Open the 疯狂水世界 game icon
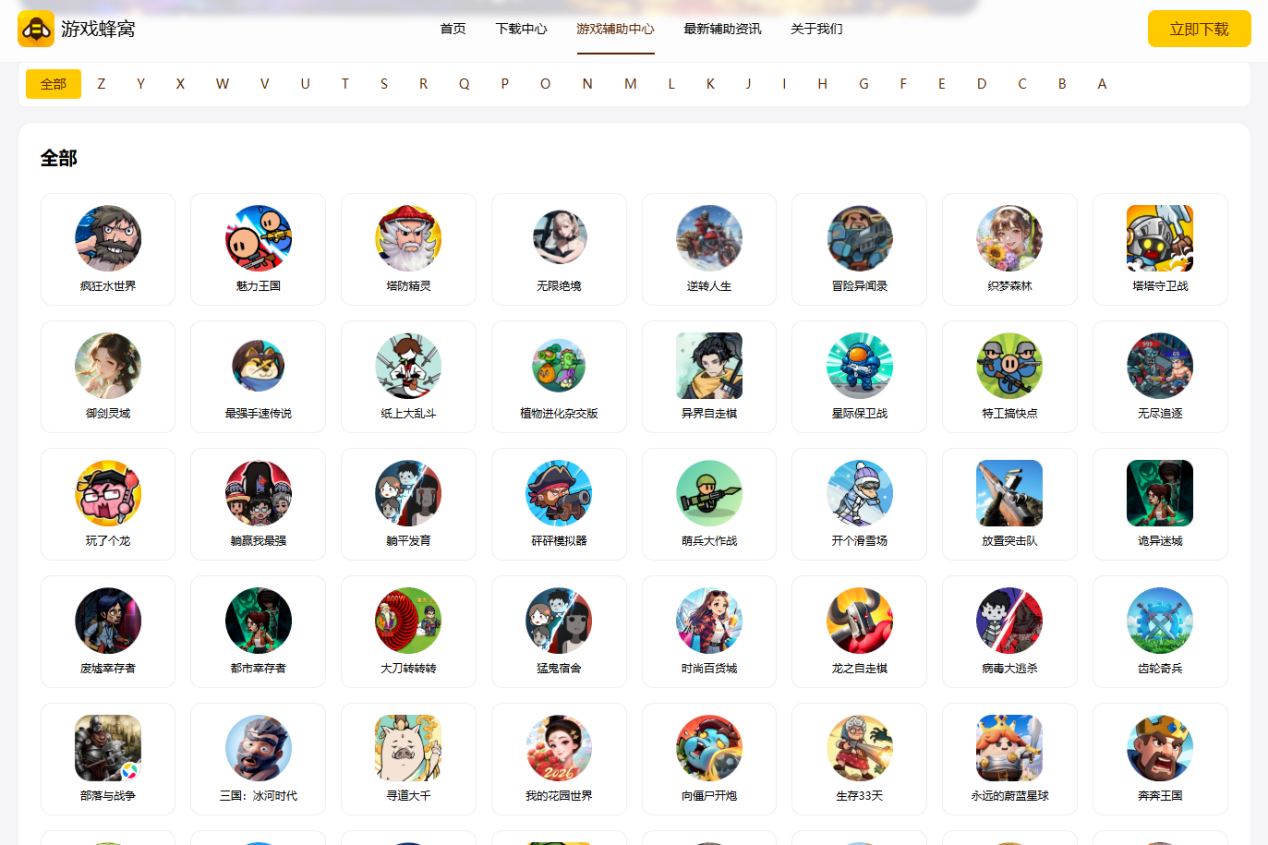This screenshot has height=845, width=1268. (x=108, y=238)
